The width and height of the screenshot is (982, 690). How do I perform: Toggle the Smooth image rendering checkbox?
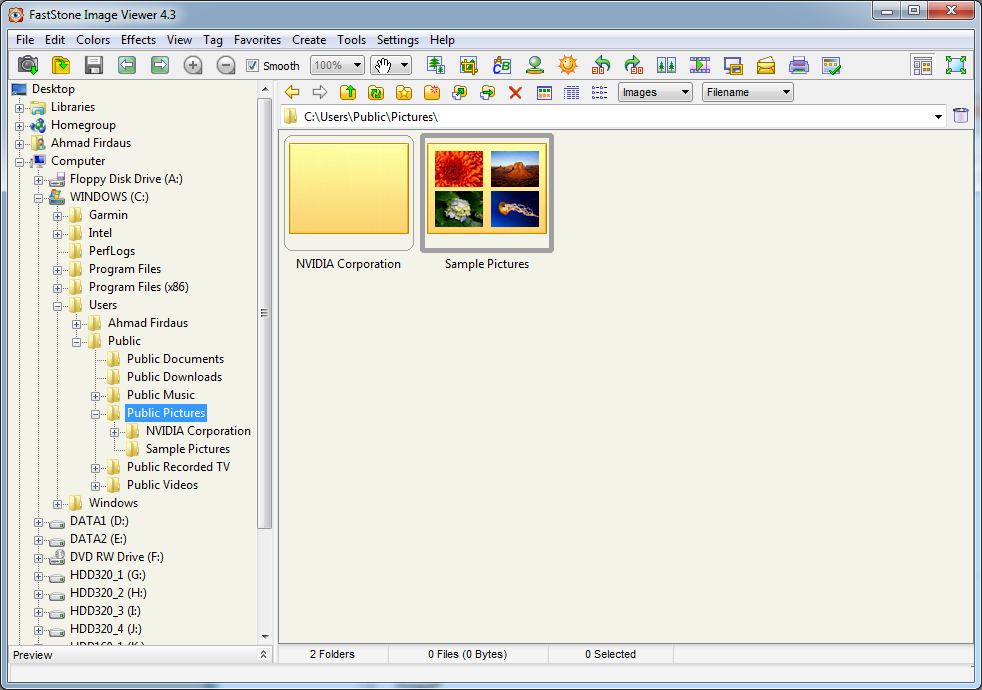pos(253,65)
